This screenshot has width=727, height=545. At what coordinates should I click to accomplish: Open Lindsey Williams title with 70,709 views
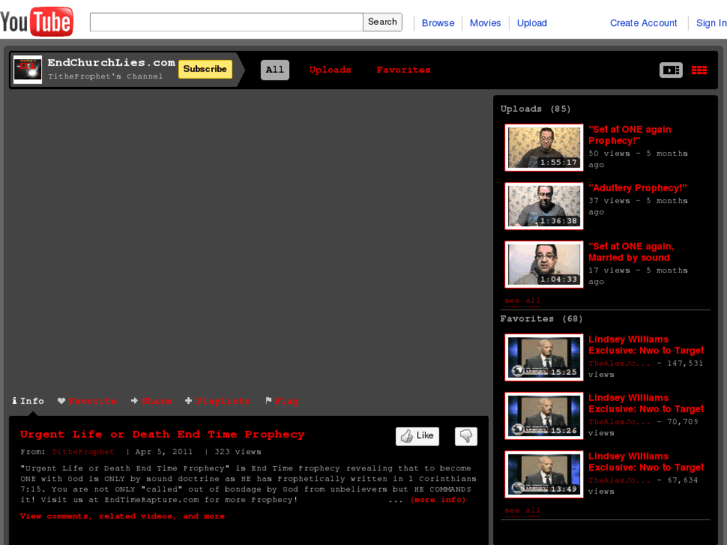[646, 404]
